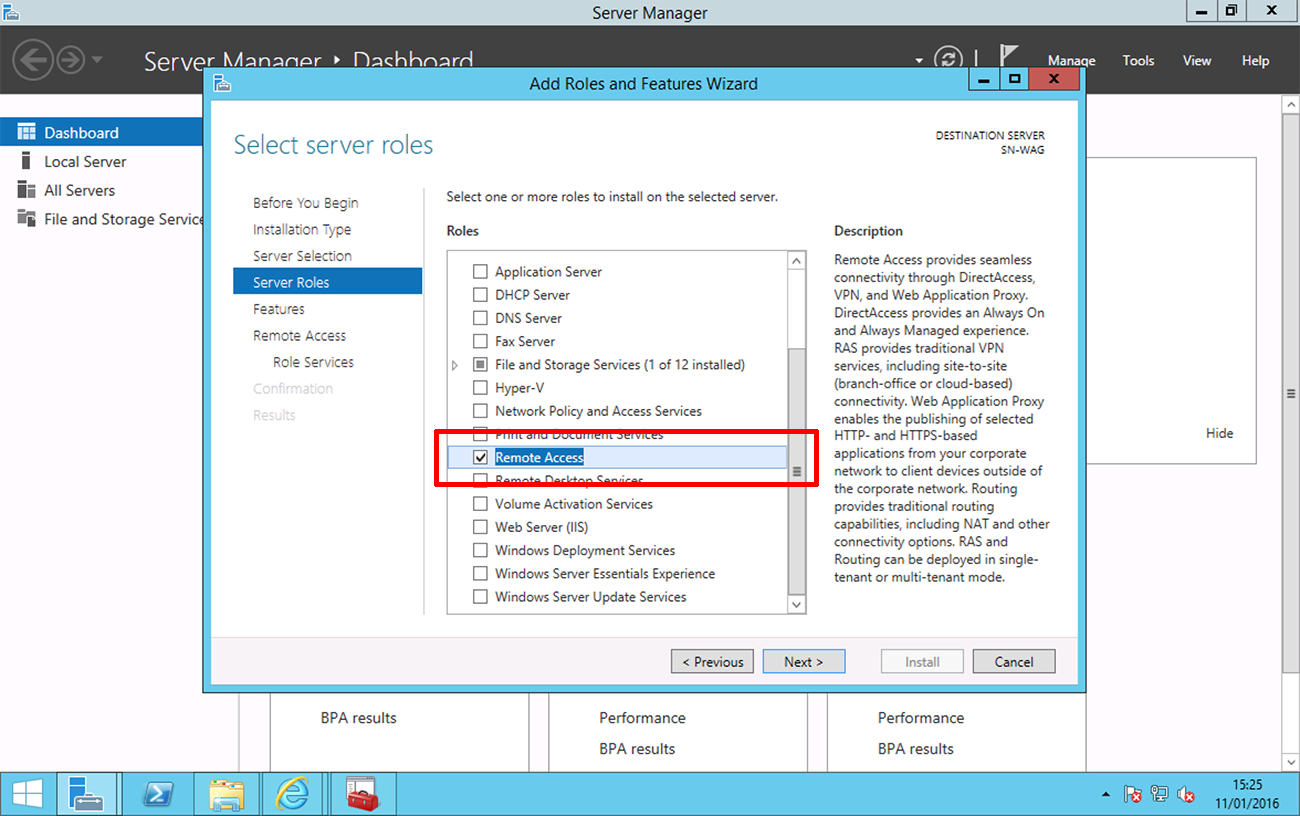Switch to the Installation Type step
The image size is (1300, 816).
click(302, 229)
